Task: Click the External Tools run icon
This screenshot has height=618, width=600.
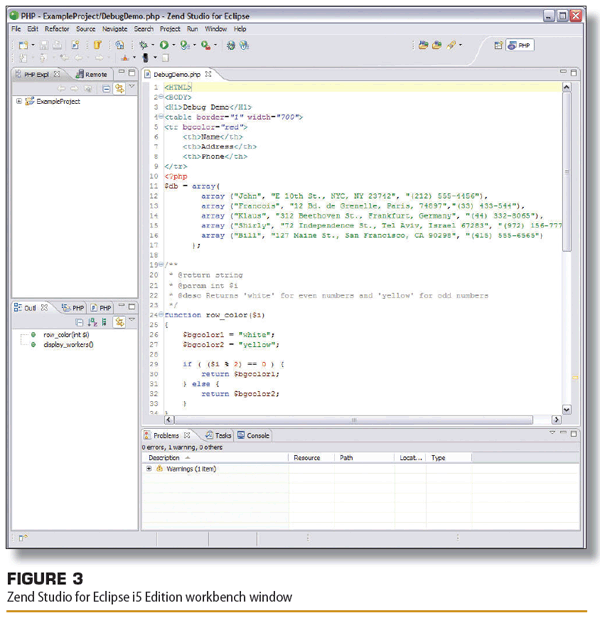Action: click(x=206, y=45)
